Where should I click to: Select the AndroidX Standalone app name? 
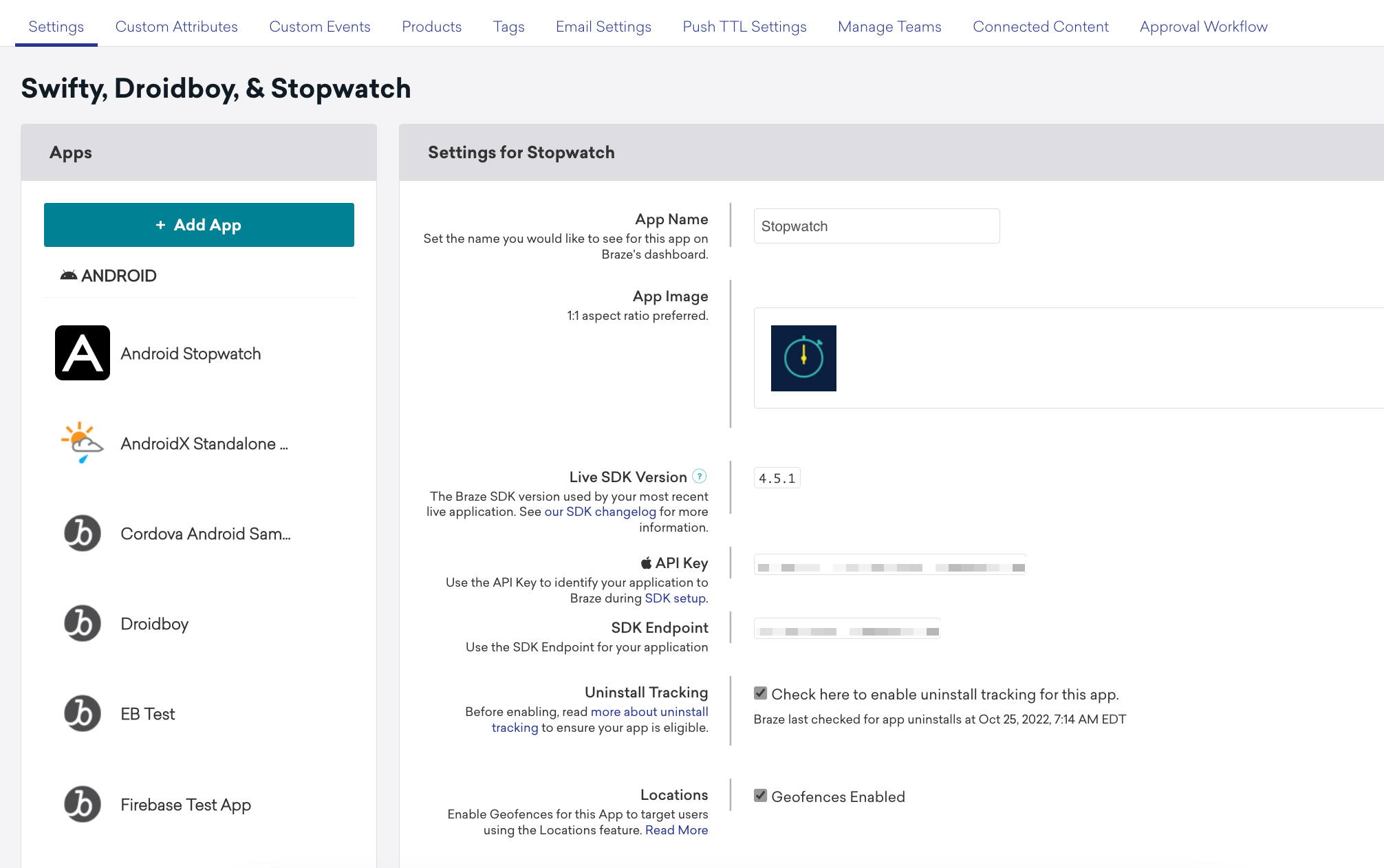[x=204, y=444]
